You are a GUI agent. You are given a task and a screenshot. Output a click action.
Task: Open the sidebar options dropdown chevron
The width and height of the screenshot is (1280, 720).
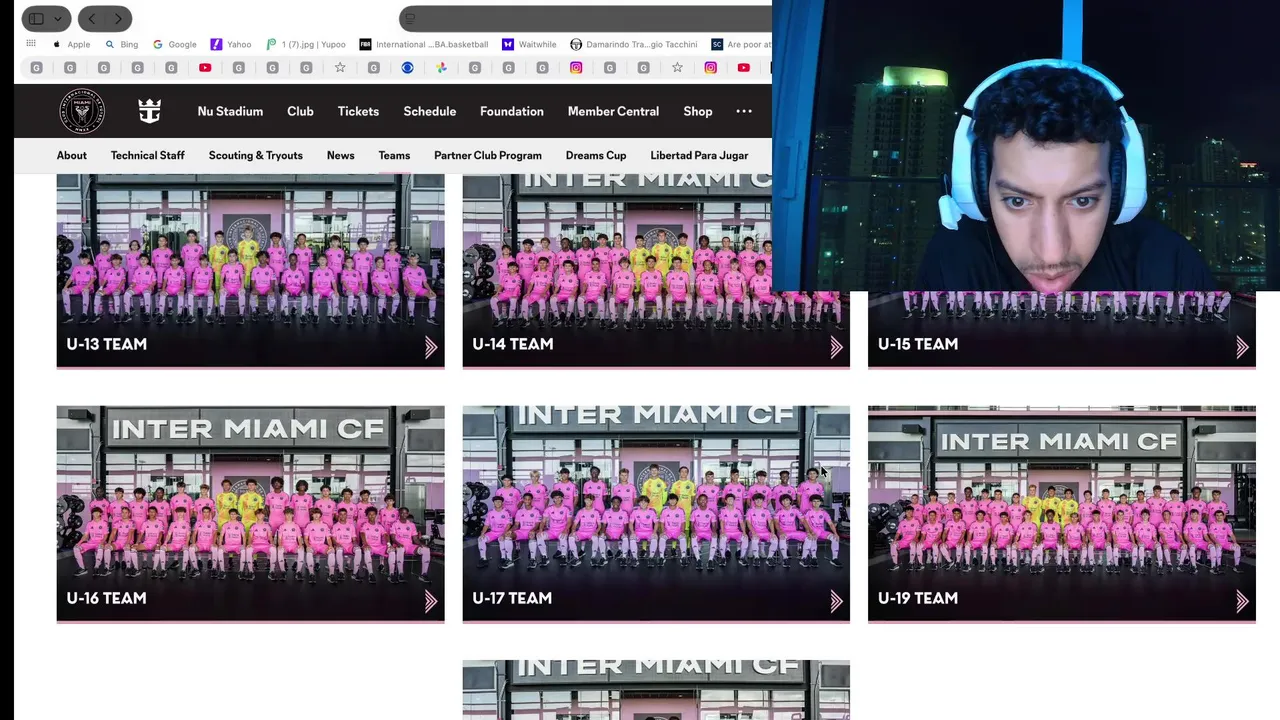(57, 18)
